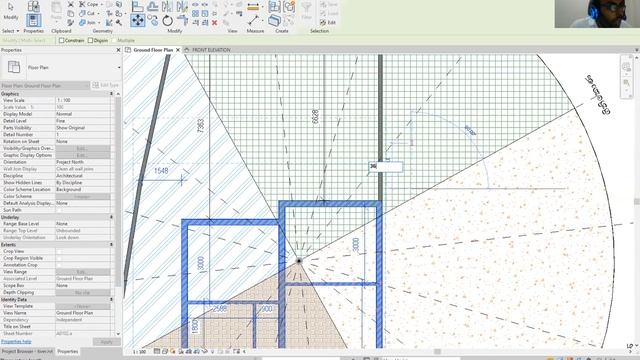Enable the Disjoin checkbox
This screenshot has height=360, width=640.
91,40
